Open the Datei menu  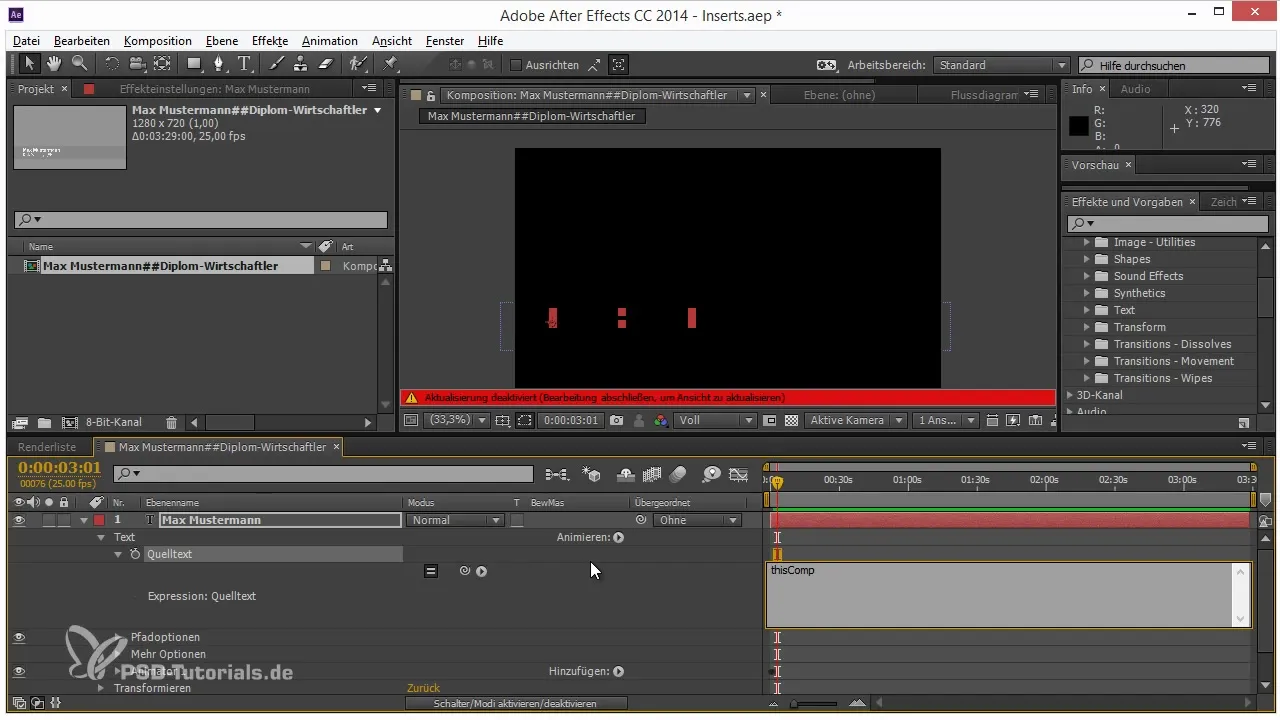click(x=27, y=41)
